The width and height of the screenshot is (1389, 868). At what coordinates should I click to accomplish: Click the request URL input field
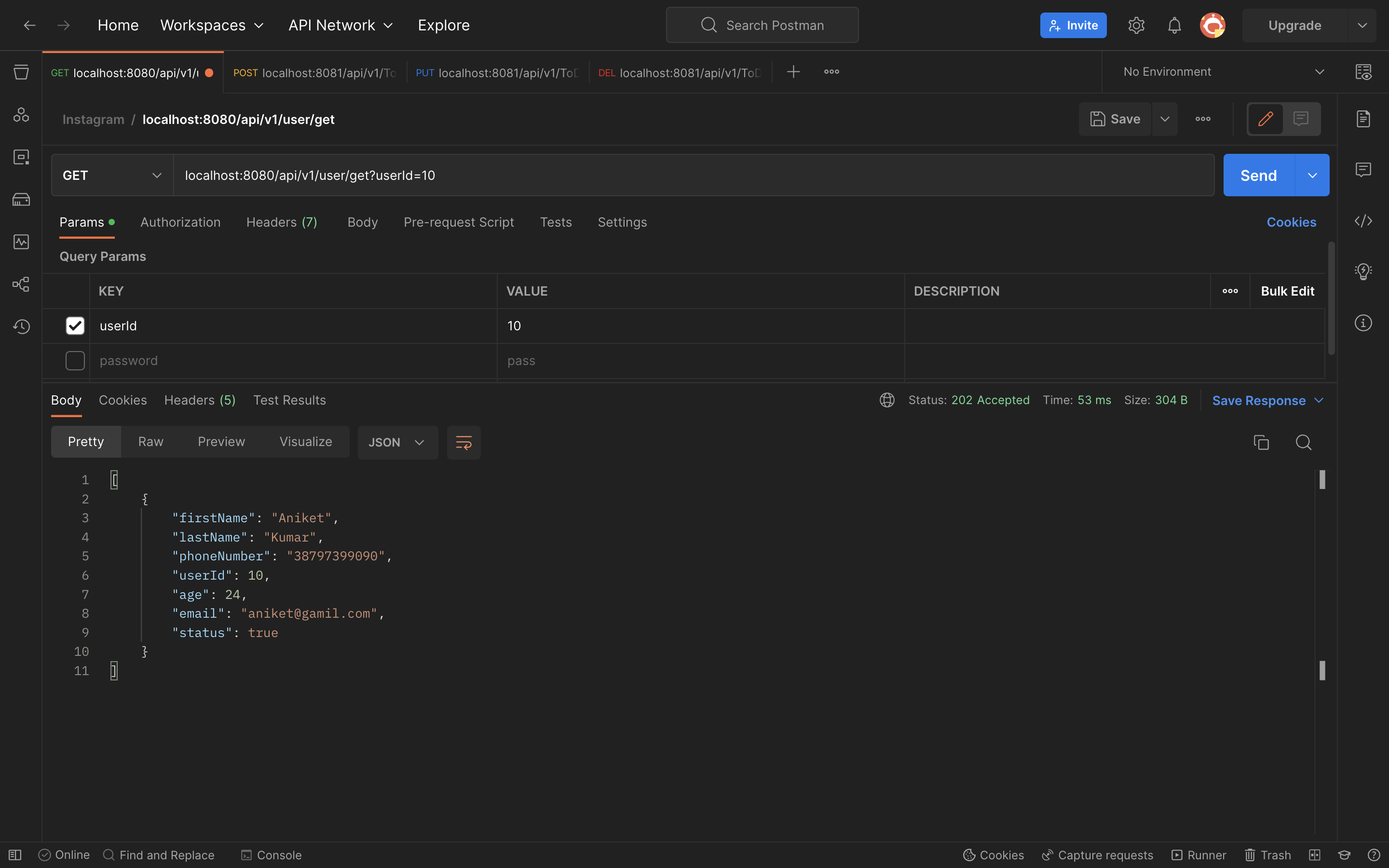coord(689,175)
